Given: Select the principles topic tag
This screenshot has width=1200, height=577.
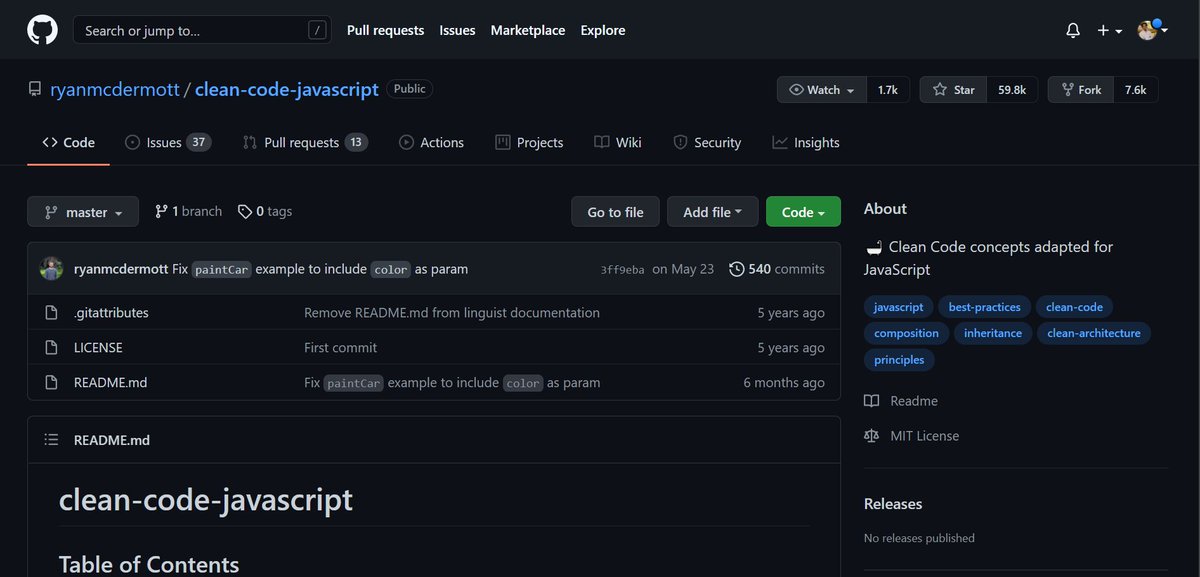Looking at the screenshot, I should coord(898,359).
